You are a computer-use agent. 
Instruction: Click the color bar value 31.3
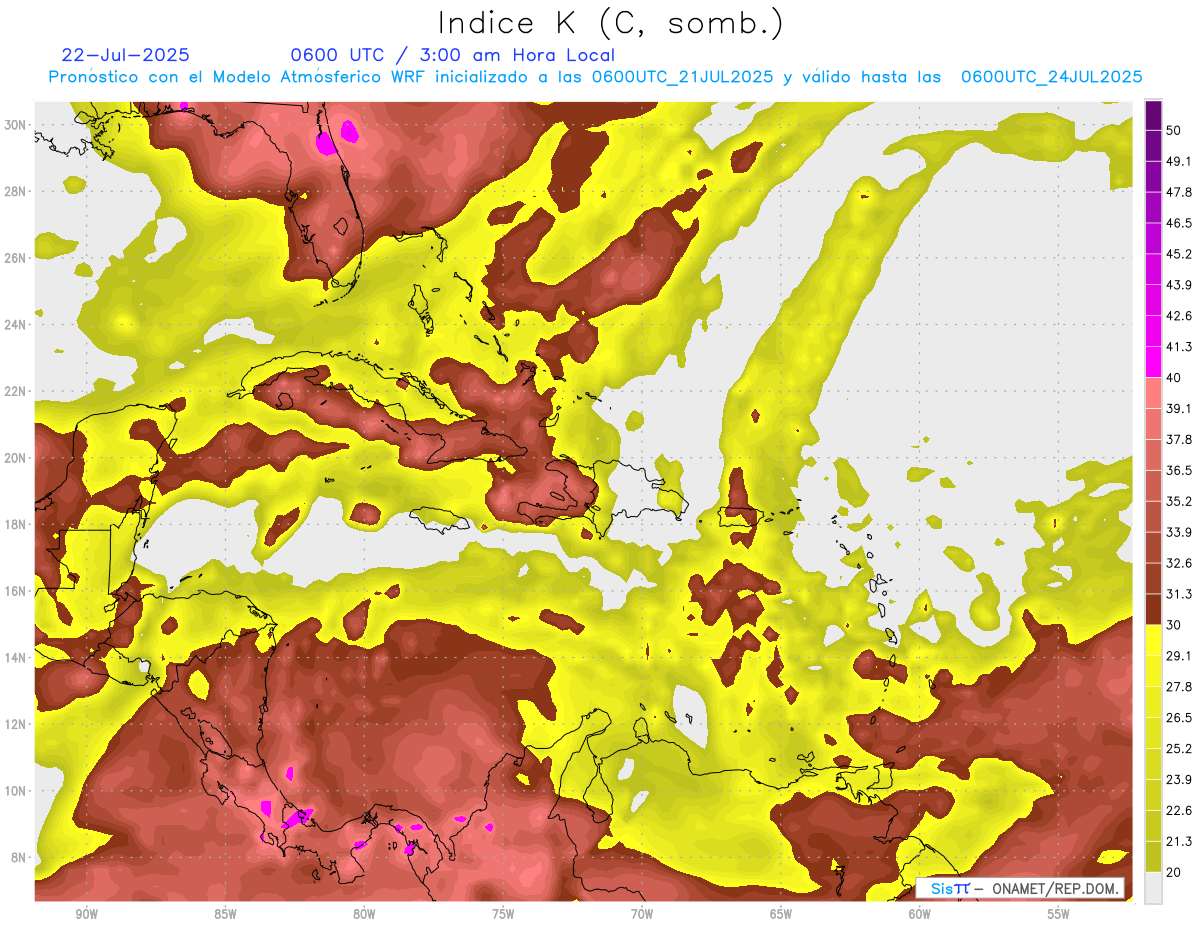(x=1179, y=594)
